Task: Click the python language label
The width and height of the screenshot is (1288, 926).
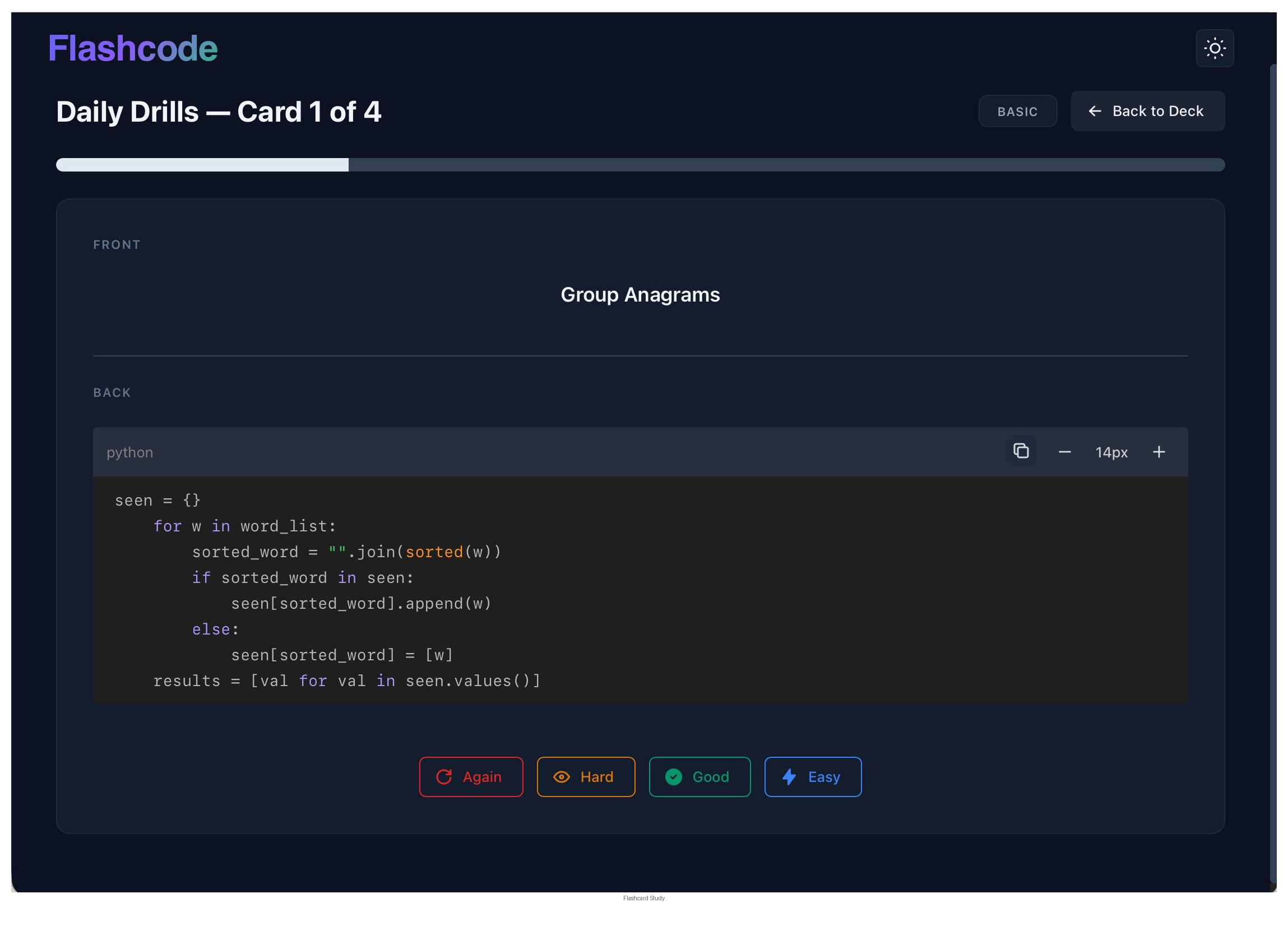Action: [130, 452]
